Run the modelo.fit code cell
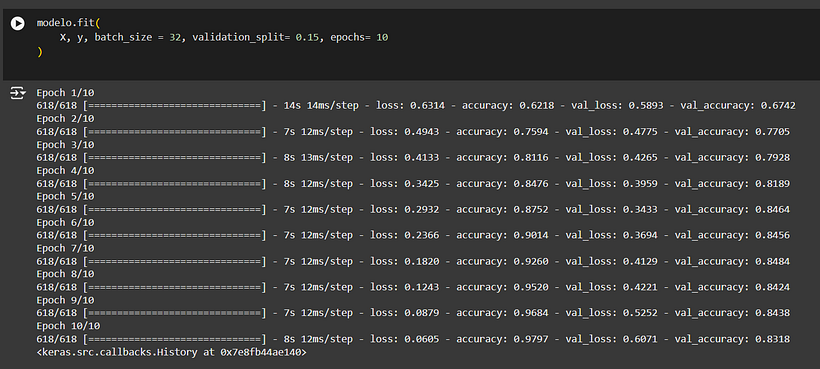This screenshot has height=369, width=820. (17, 24)
